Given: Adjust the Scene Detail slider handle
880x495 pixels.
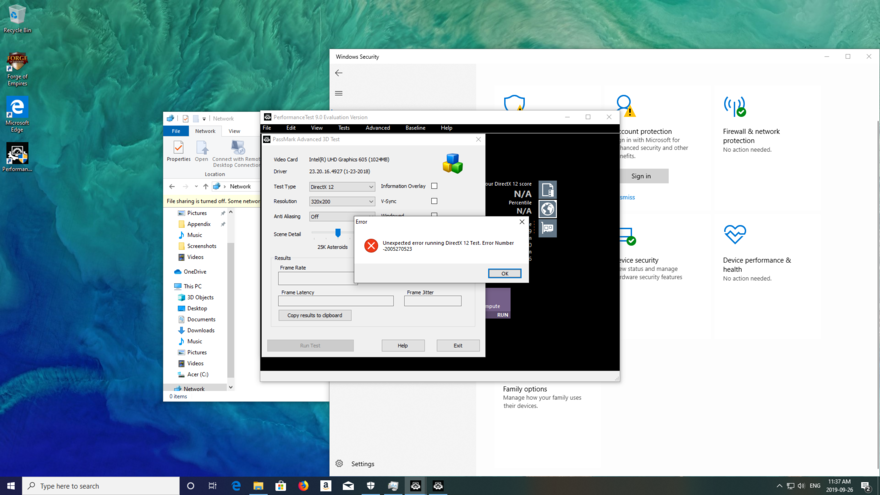Looking at the screenshot, I should tap(338, 233).
